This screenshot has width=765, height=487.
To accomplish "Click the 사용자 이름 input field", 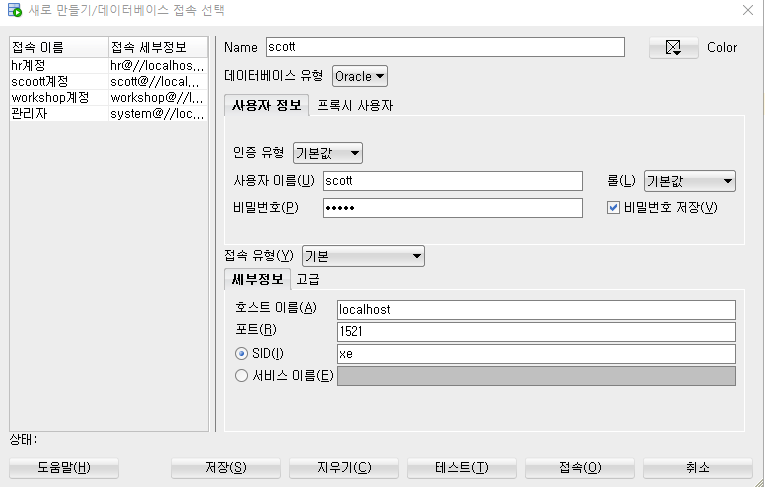I will coord(453,181).
